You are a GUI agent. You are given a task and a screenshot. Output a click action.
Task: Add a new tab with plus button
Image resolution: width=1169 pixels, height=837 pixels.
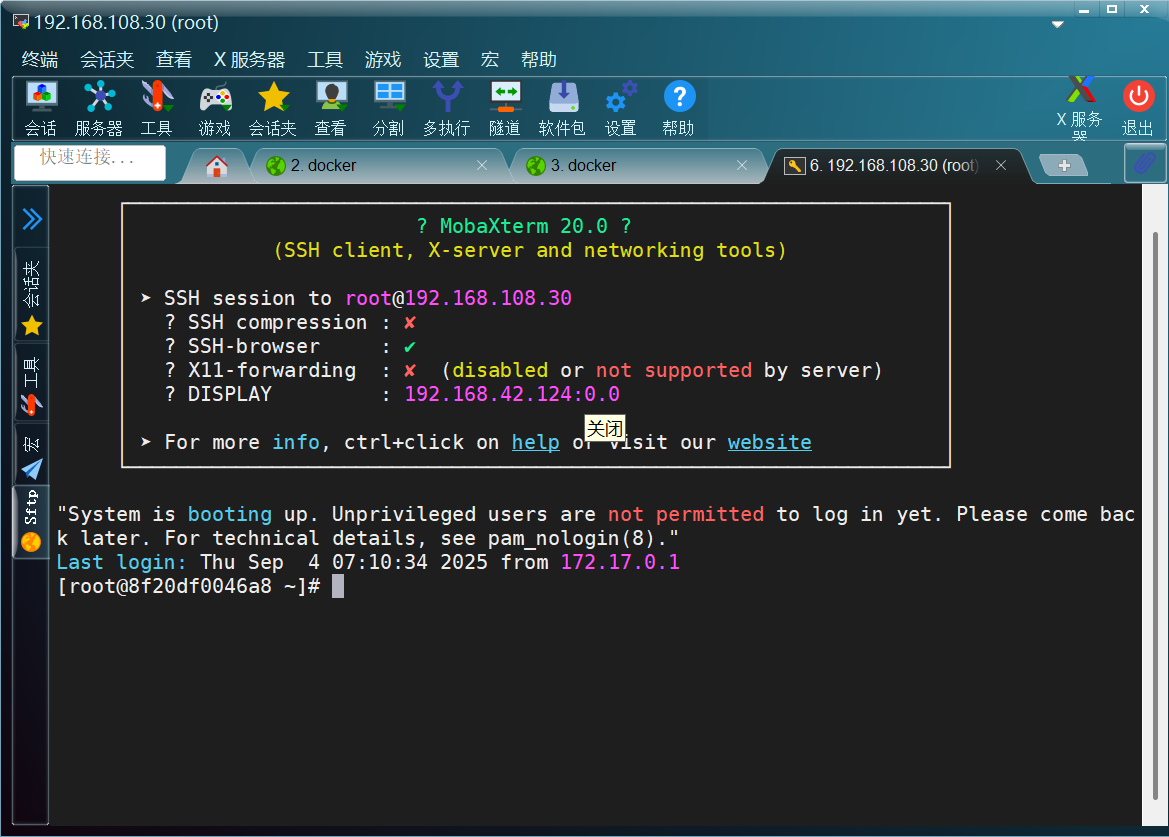[1064, 165]
